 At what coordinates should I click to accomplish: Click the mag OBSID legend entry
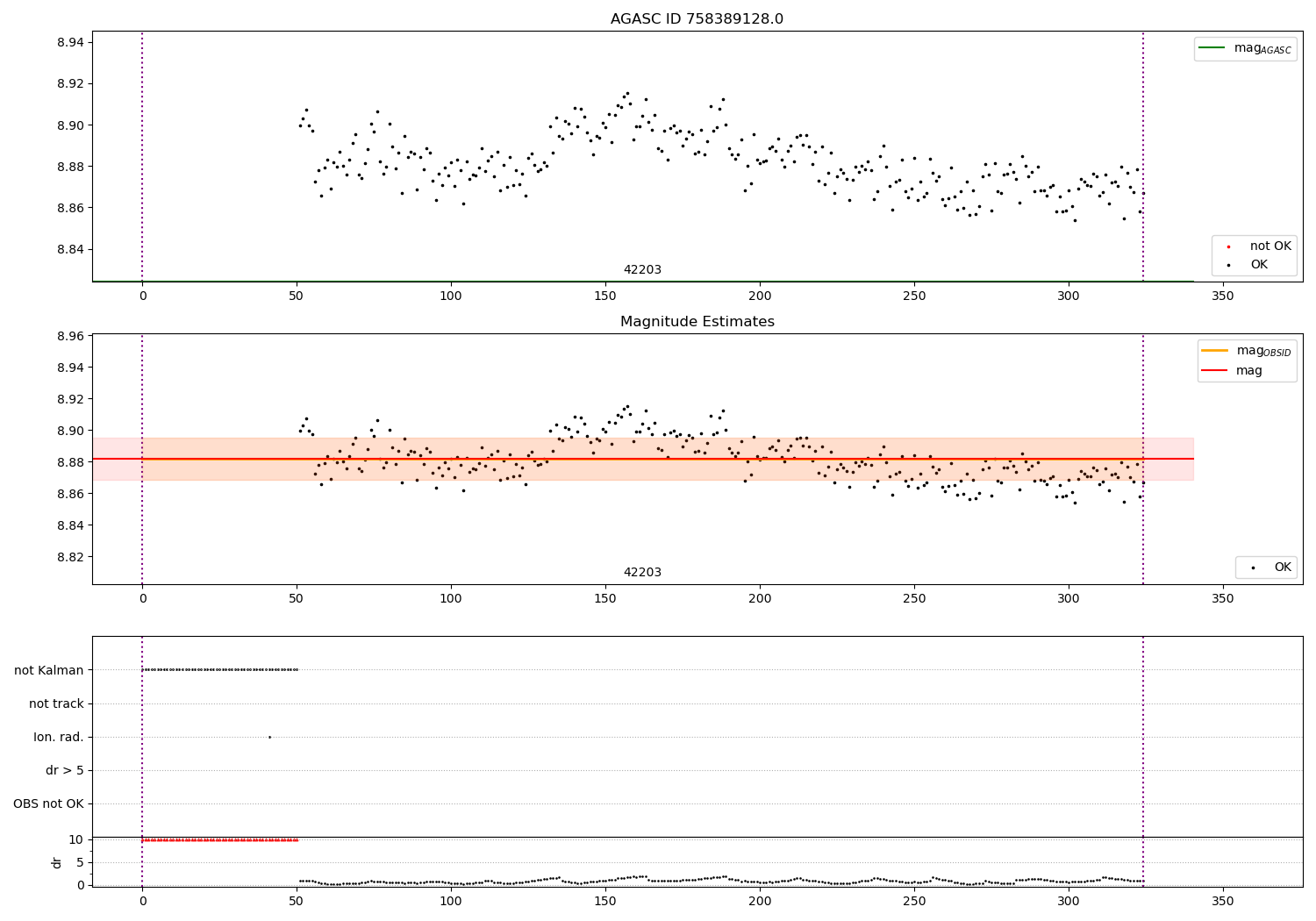(x=1246, y=351)
